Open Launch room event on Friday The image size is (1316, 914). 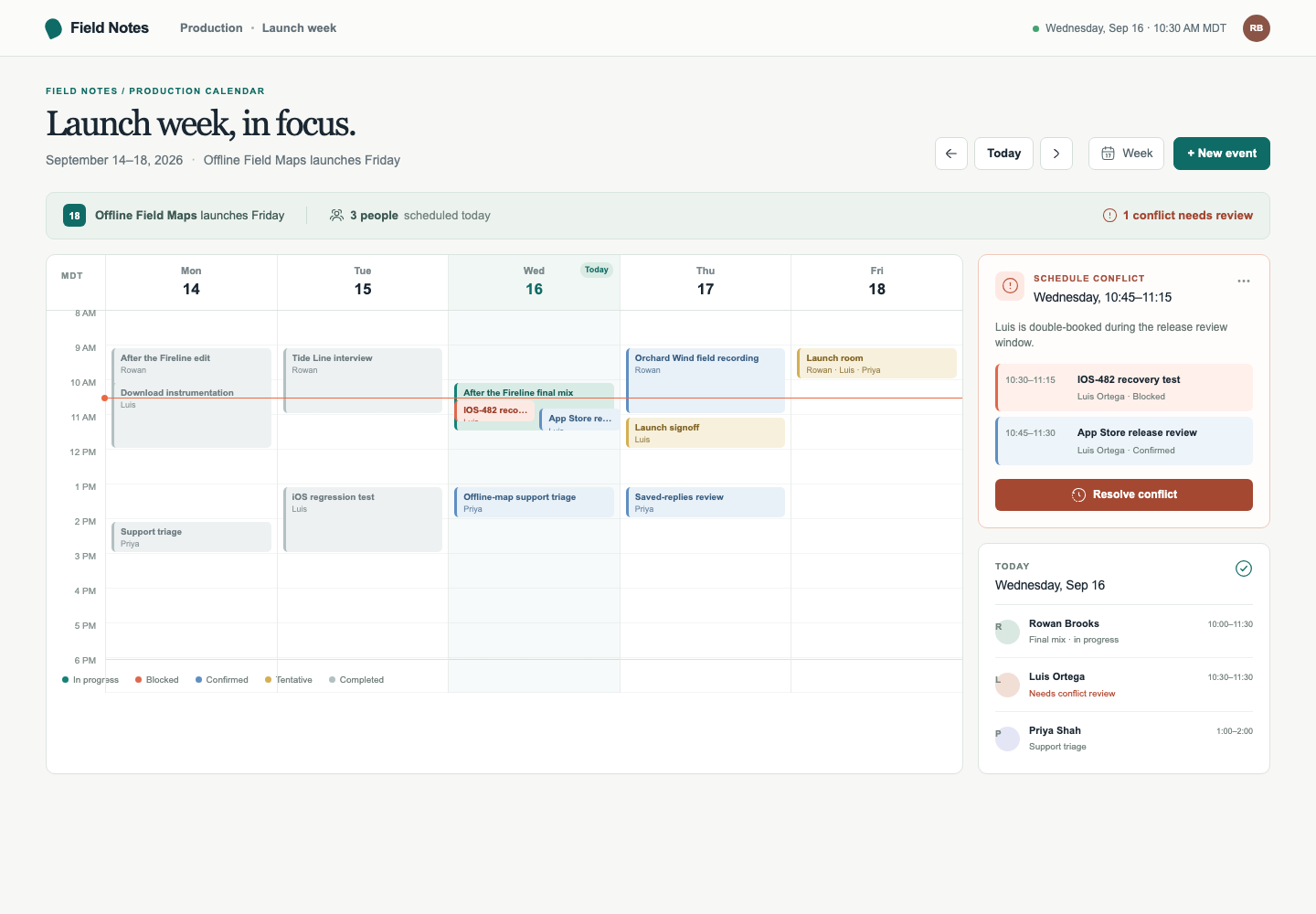click(x=876, y=363)
